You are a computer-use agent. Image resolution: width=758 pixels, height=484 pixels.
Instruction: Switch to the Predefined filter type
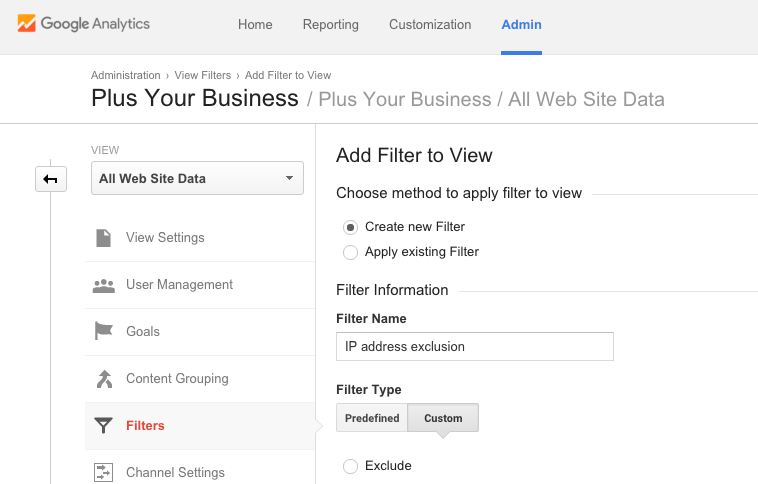point(372,418)
